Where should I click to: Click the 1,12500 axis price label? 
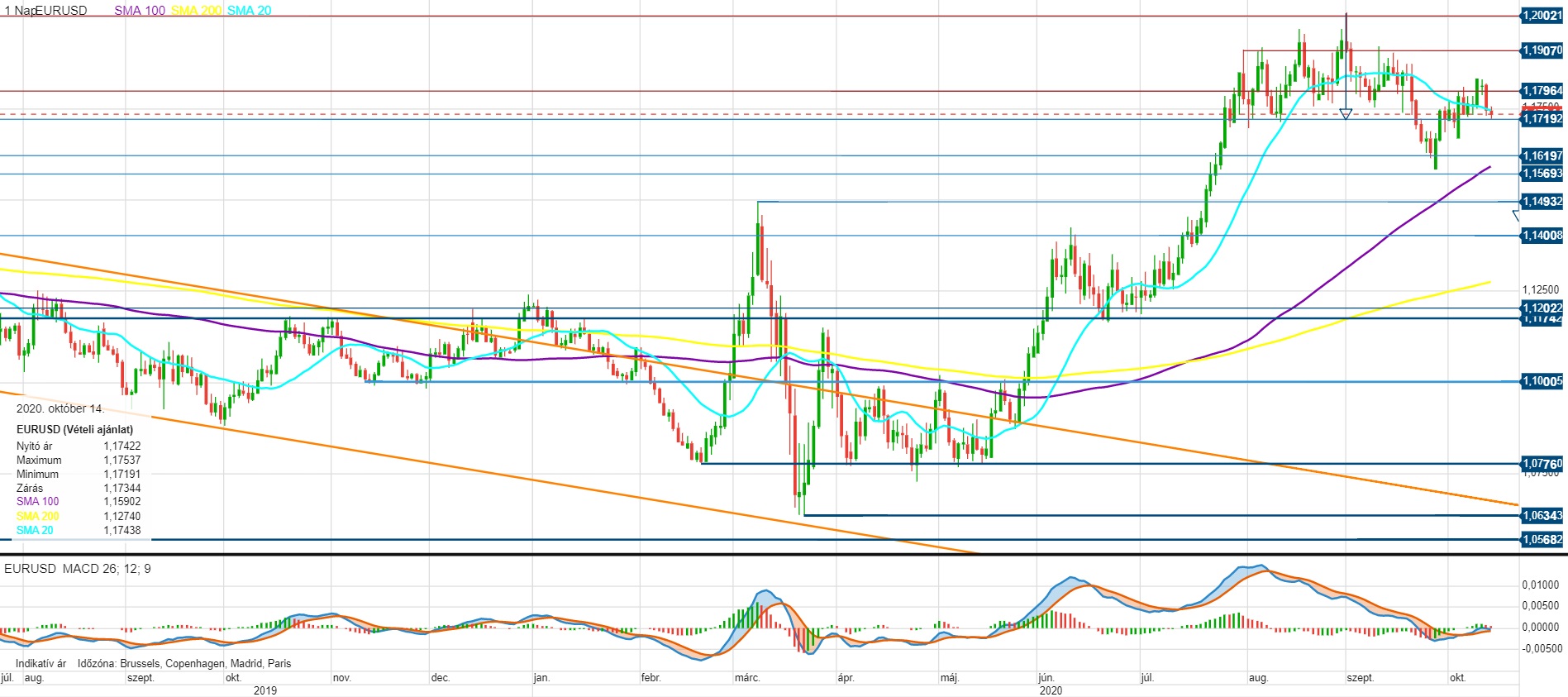tap(1541, 290)
